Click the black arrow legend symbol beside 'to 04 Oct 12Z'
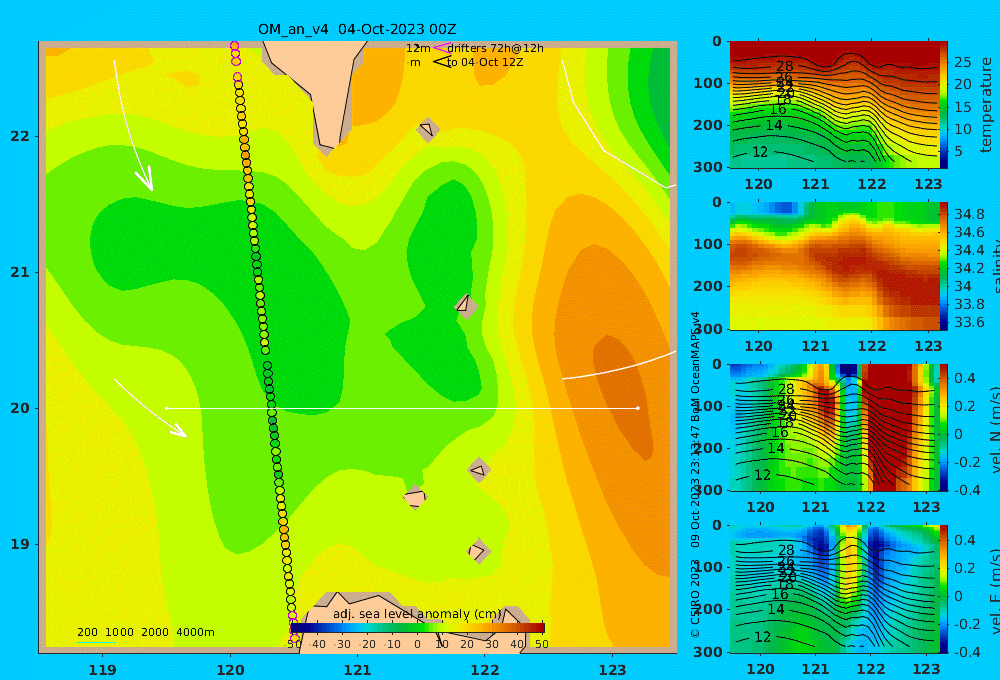This screenshot has width=1000, height=680. [441, 62]
